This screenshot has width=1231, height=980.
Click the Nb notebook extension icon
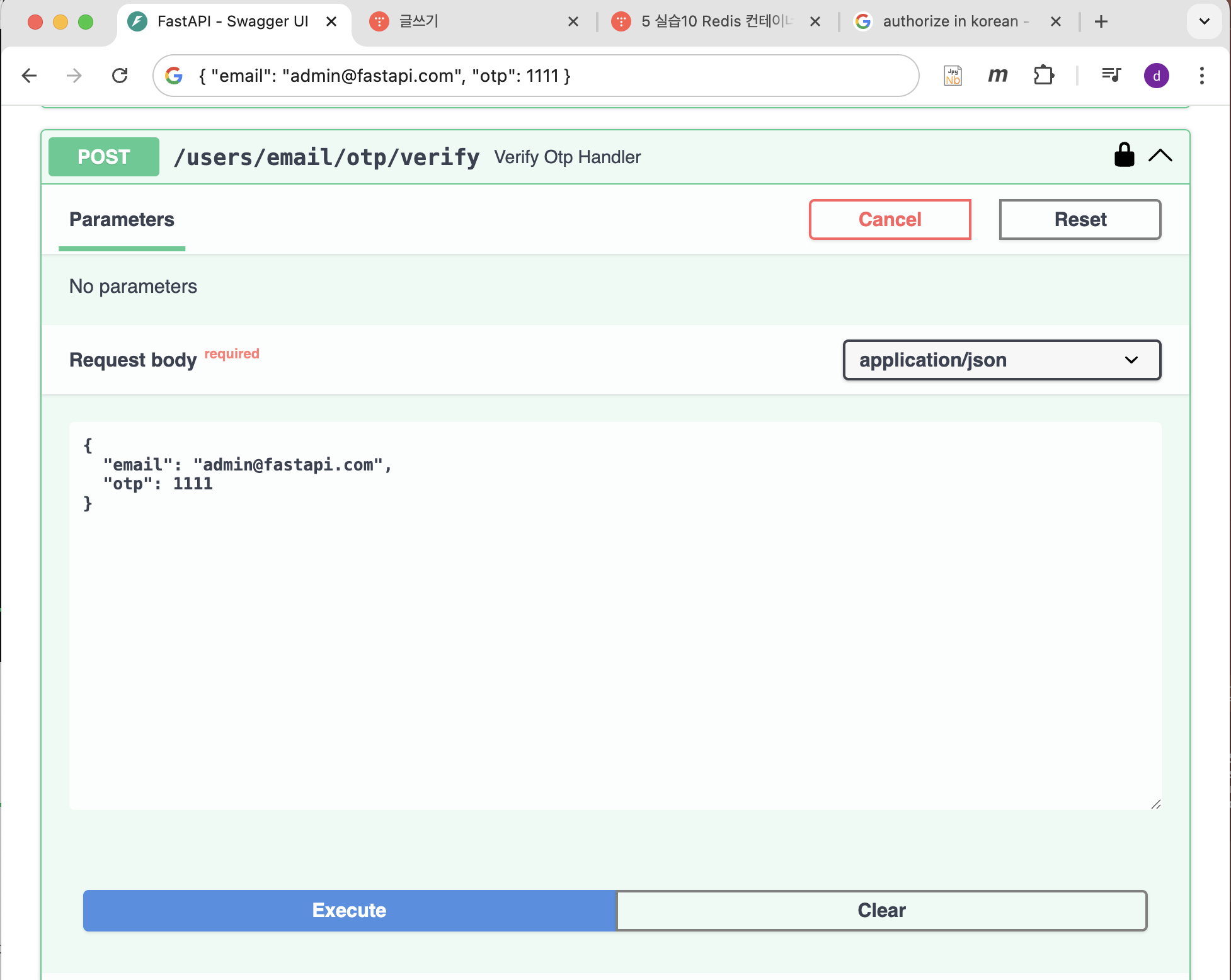953,76
